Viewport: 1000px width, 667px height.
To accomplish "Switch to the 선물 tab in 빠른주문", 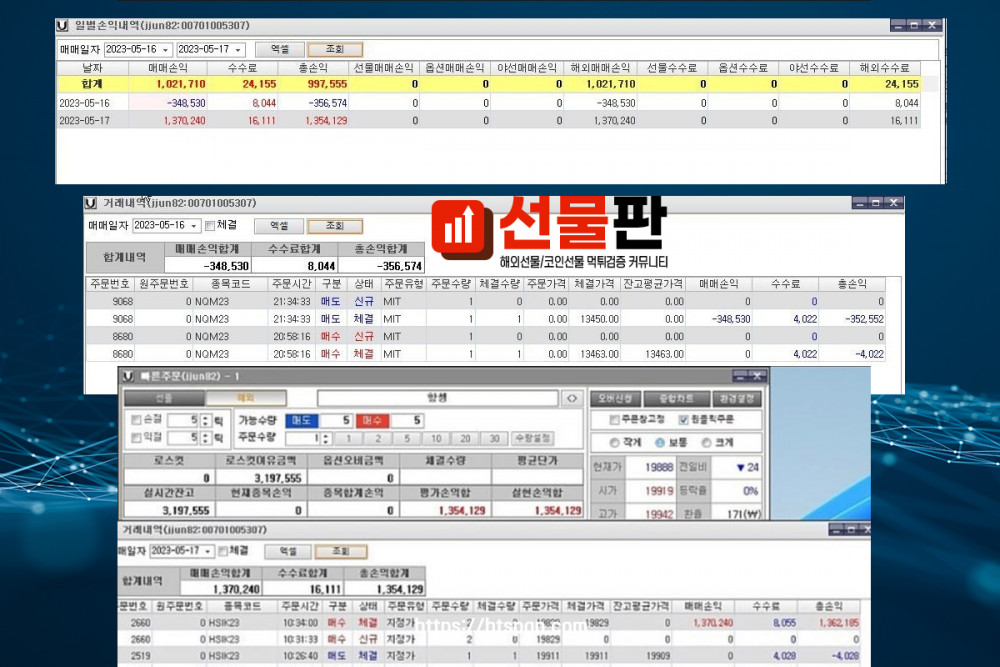I will (x=164, y=398).
